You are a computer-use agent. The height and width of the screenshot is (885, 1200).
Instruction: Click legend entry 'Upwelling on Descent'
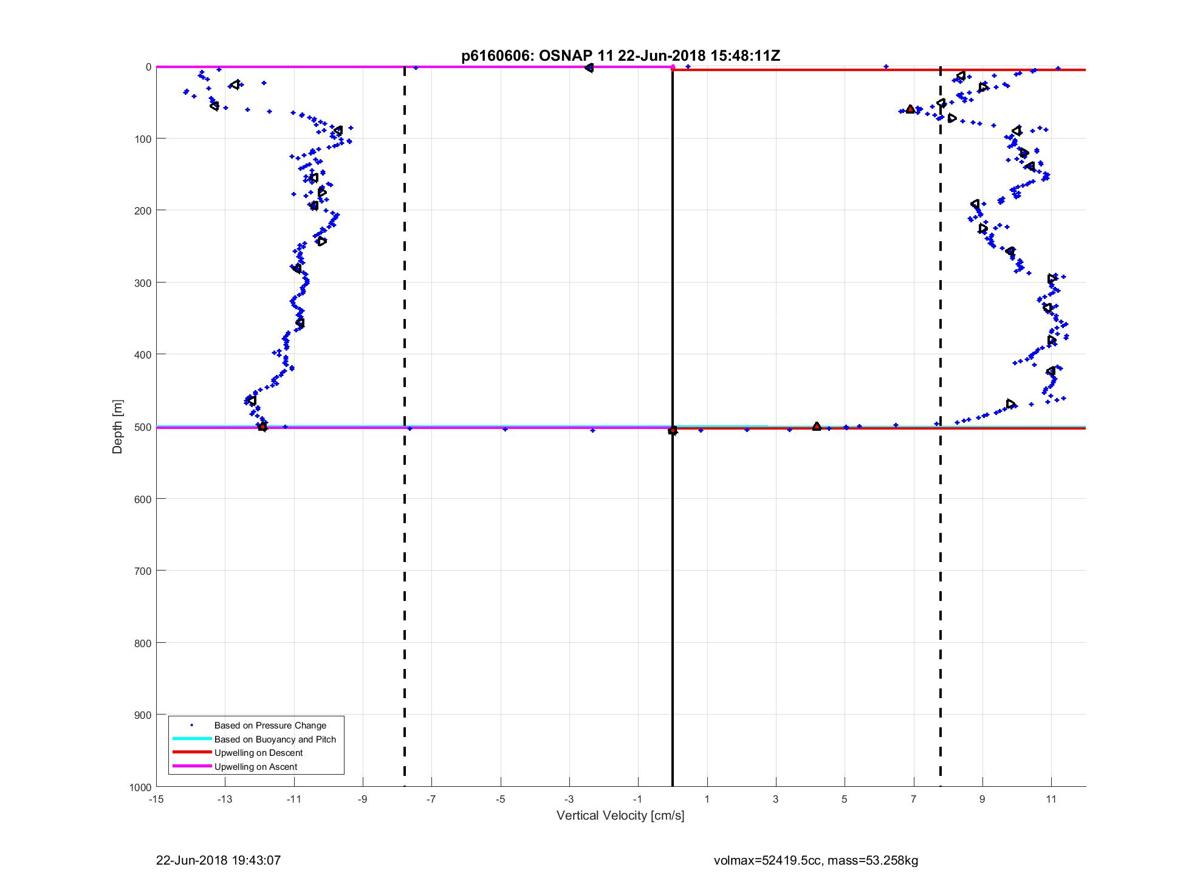[x=258, y=753]
